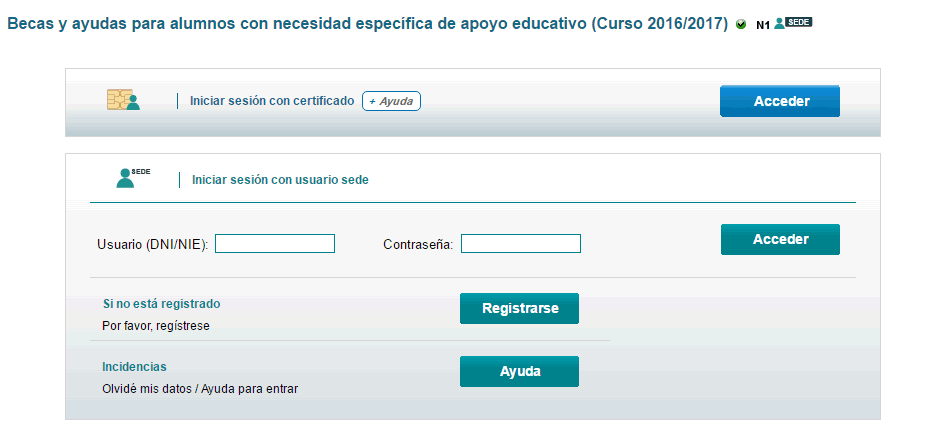Click the certificate chip card icon
The width and height of the screenshot is (930, 445).
123,100
